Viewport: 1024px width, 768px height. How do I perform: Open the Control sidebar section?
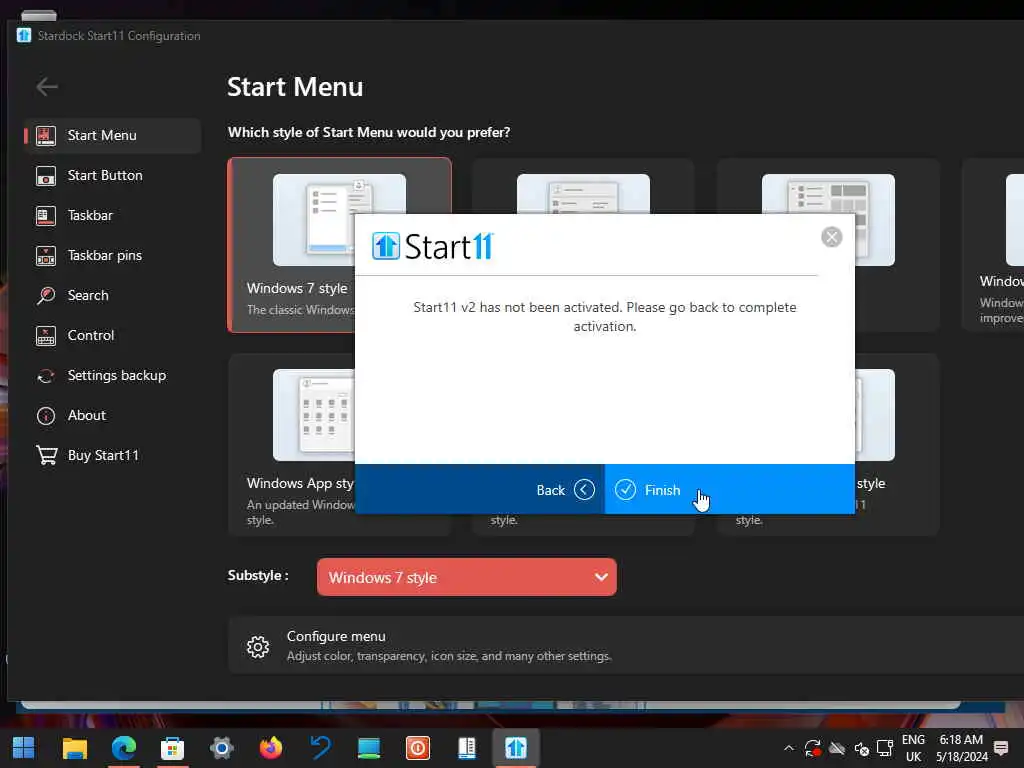112,335
